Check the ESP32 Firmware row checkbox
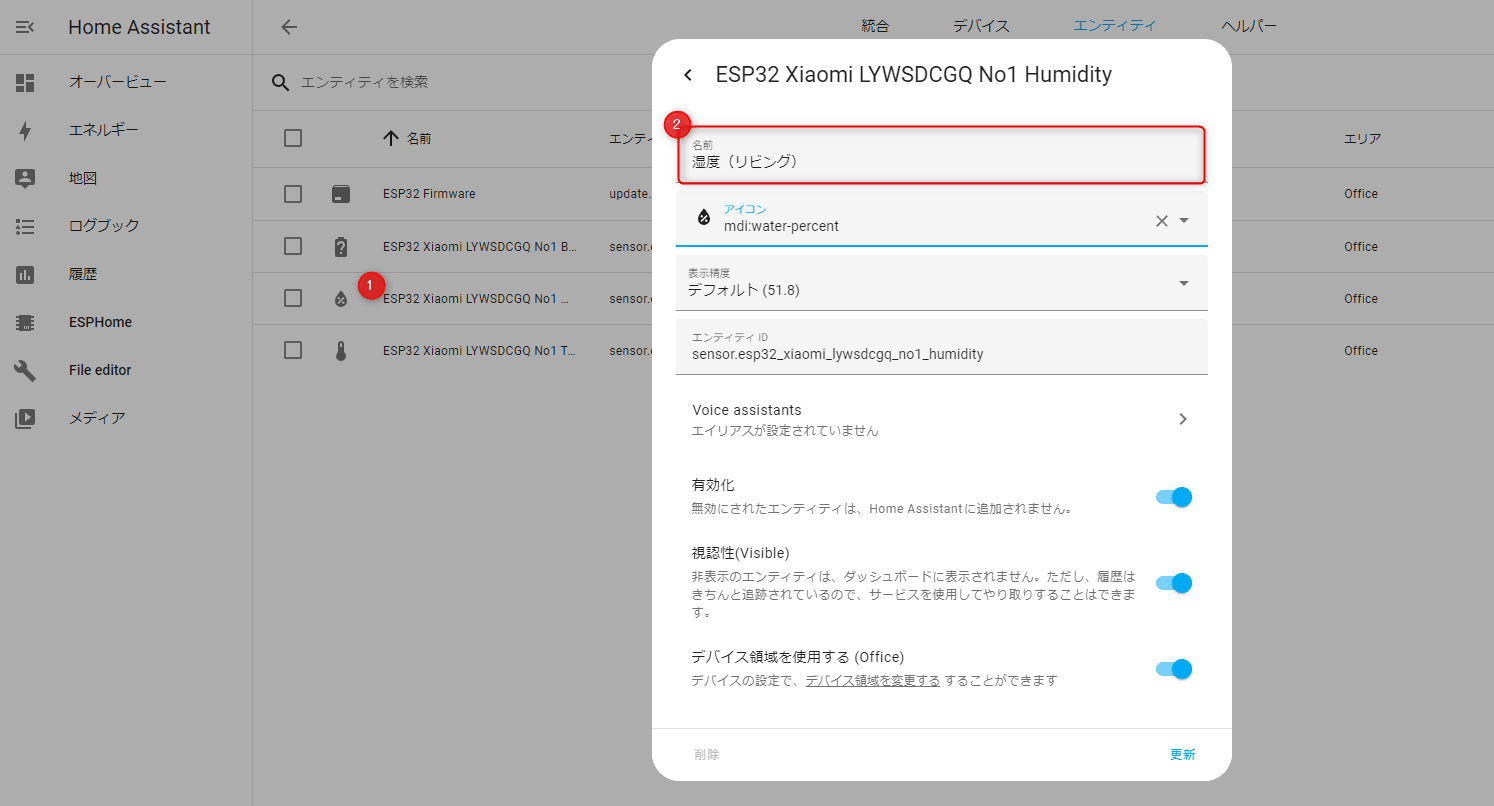This screenshot has height=806, width=1494. pos(293,194)
